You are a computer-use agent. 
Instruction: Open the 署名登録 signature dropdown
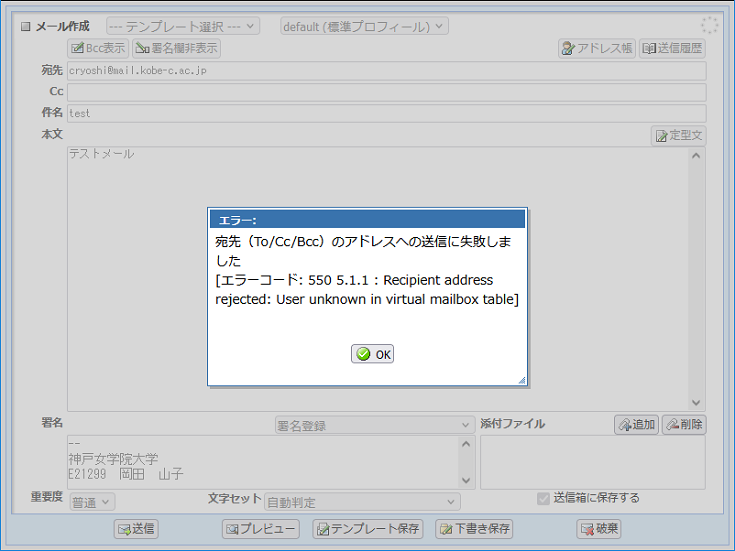coord(374,425)
